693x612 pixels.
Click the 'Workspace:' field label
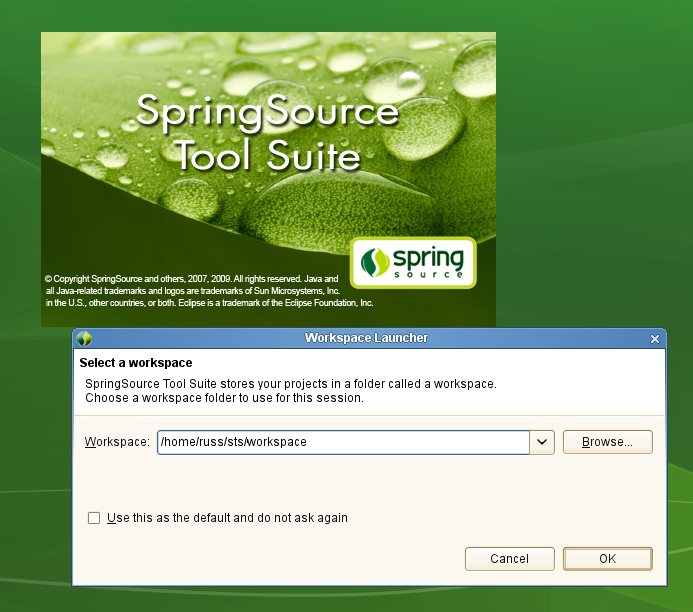[x=117, y=442]
